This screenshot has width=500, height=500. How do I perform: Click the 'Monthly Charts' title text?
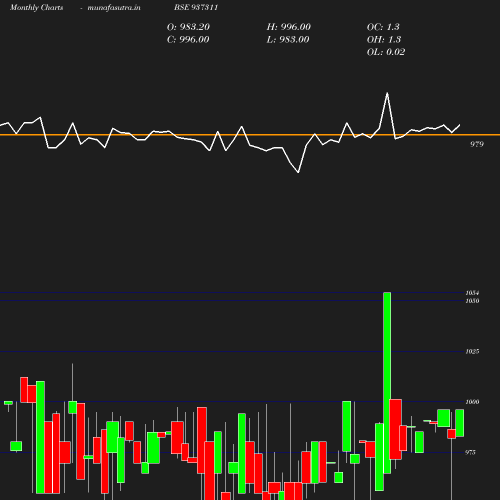[x=36, y=7]
